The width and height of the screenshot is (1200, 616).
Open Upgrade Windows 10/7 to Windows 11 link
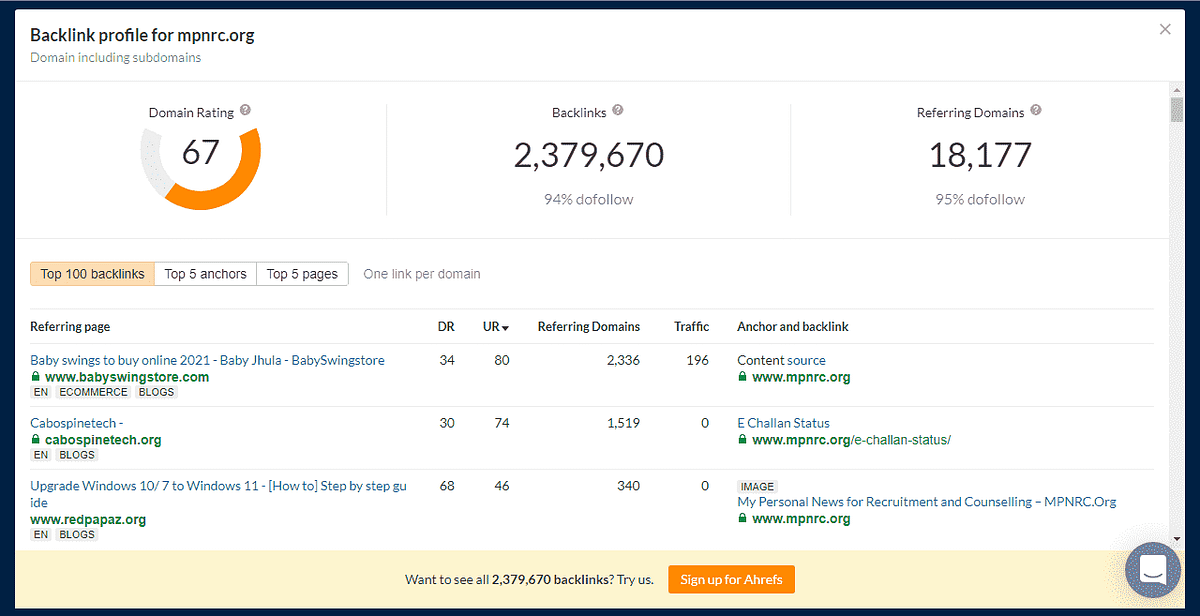tap(218, 494)
